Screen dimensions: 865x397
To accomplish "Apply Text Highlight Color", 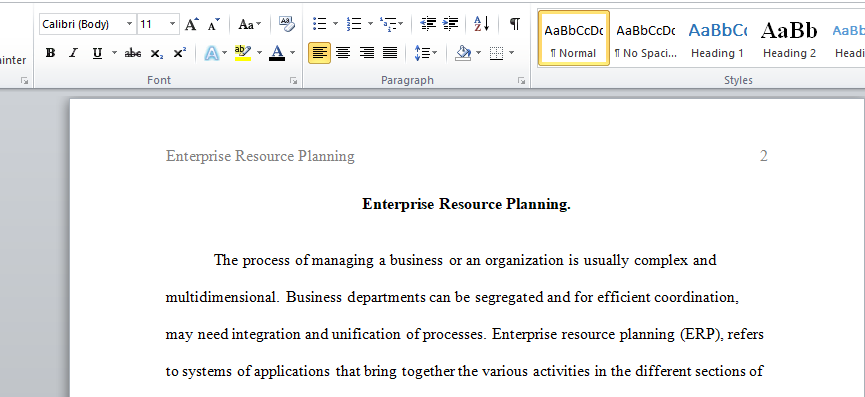I will pyautogui.click(x=243, y=53).
